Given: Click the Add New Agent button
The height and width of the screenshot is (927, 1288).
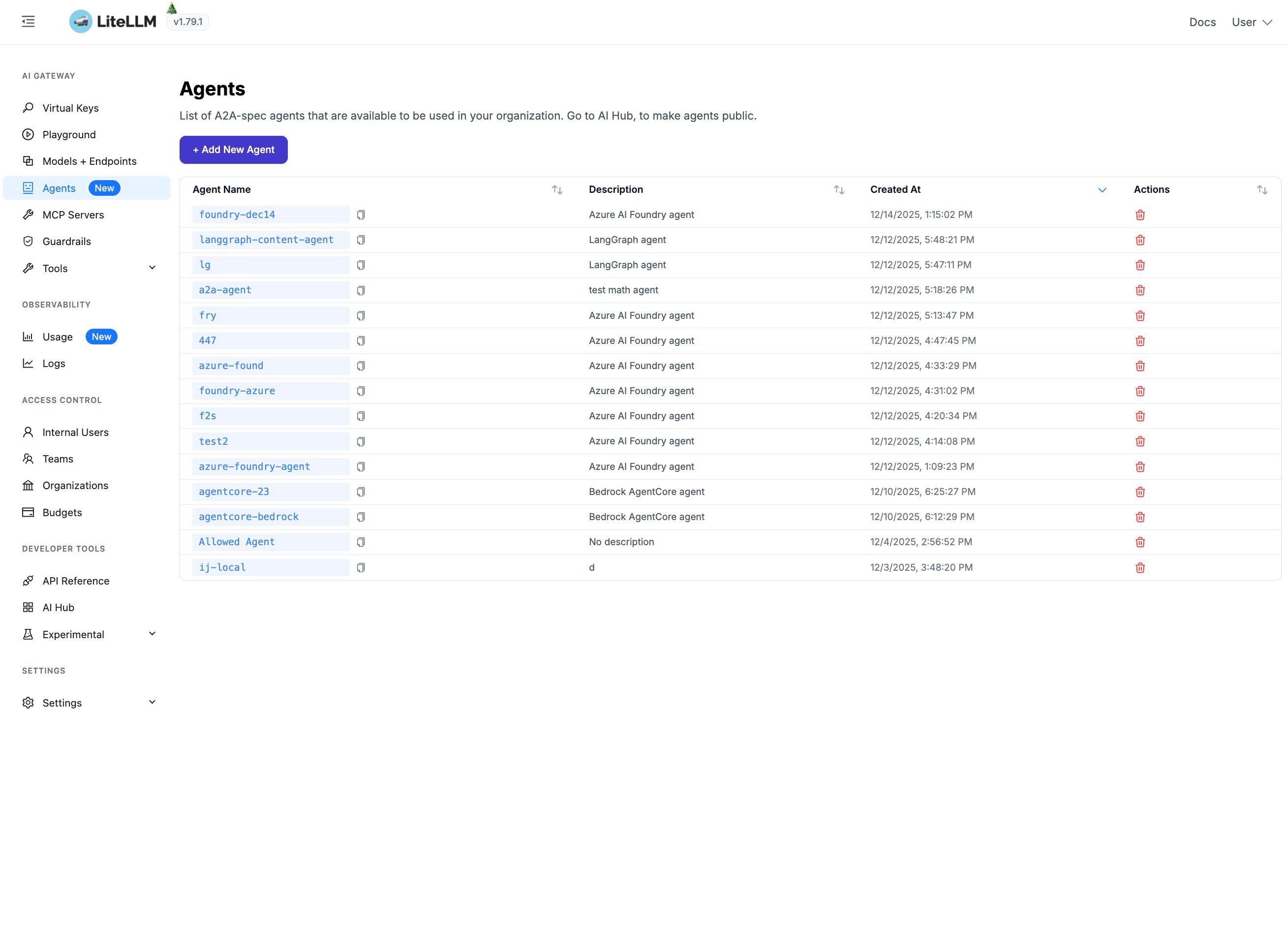Looking at the screenshot, I should (x=233, y=150).
